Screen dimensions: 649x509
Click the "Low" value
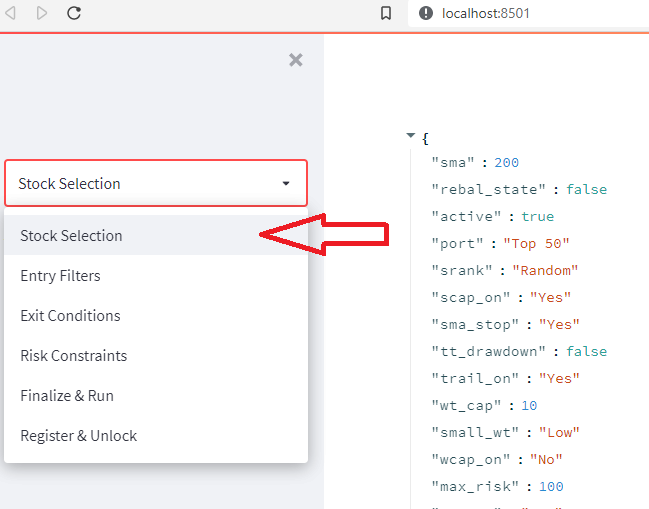[559, 432]
